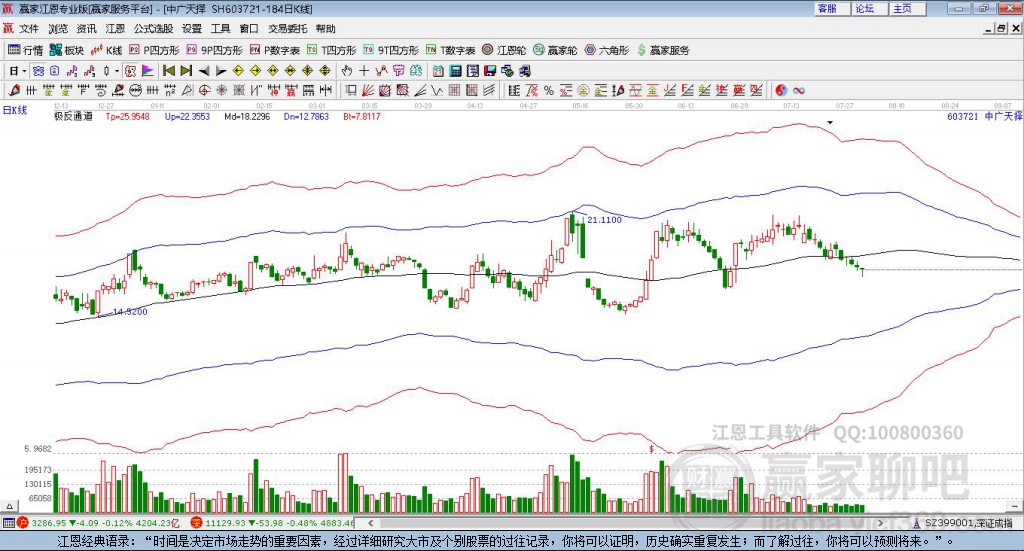1024x551 pixels.
Task: Click the black right arrow icon
Action: pyautogui.click(x=221, y=71)
